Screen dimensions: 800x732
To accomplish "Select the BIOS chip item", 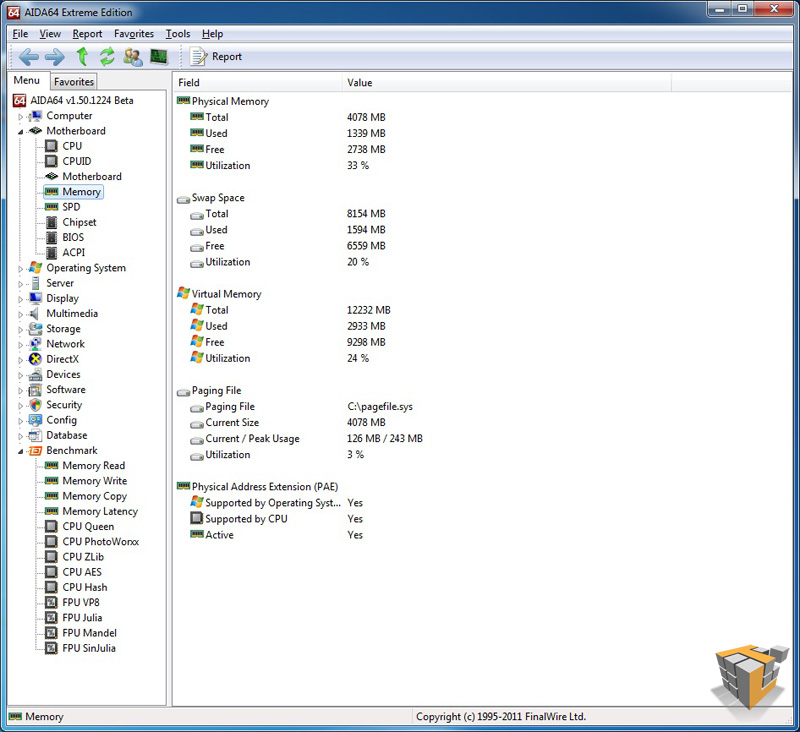I will pos(65,237).
